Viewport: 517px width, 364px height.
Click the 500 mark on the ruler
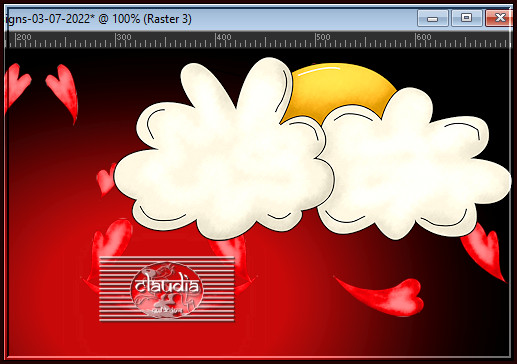[x=323, y=37]
